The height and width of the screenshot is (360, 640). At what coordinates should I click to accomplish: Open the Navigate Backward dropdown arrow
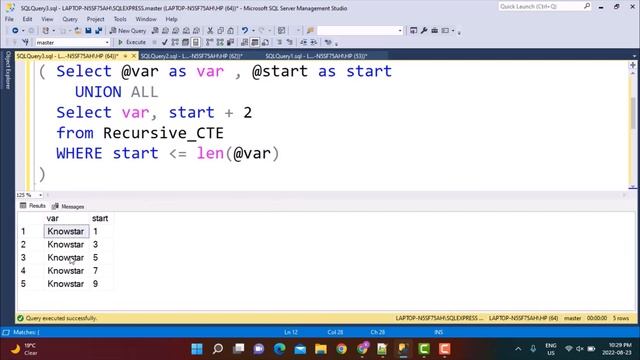coord(23,31)
